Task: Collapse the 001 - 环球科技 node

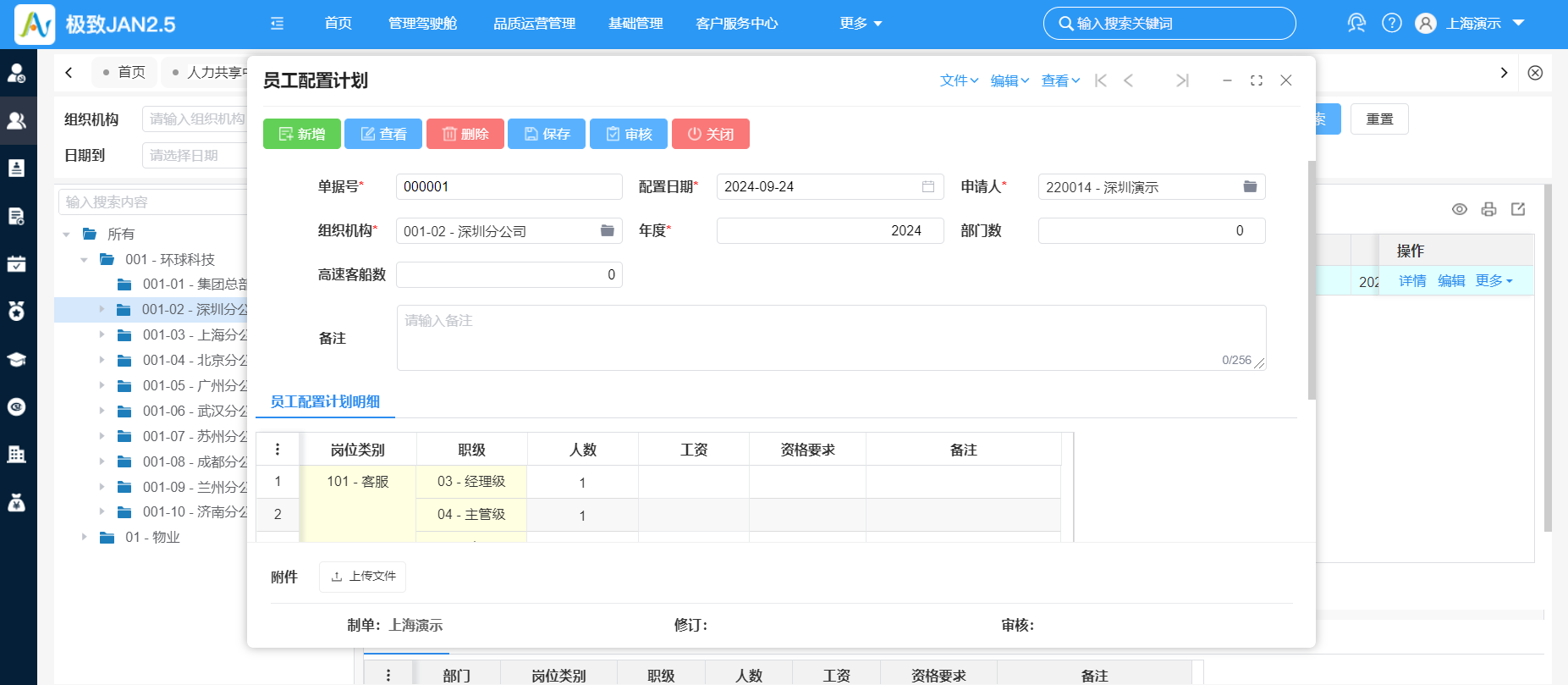Action: (x=84, y=260)
